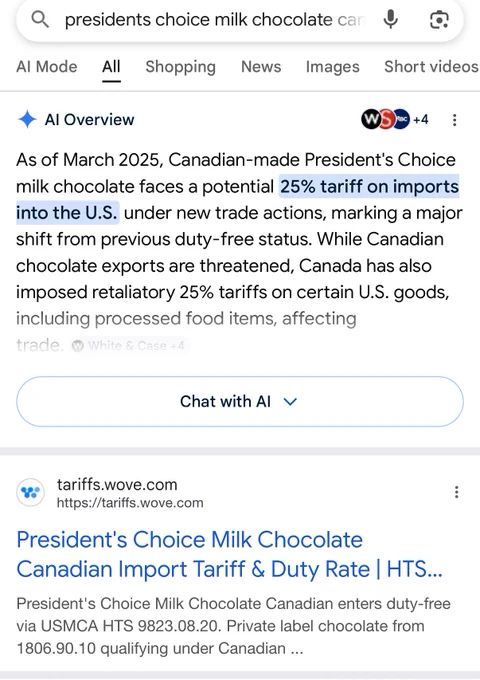Select the All results tab
This screenshot has height=680, width=480.
click(x=111, y=67)
